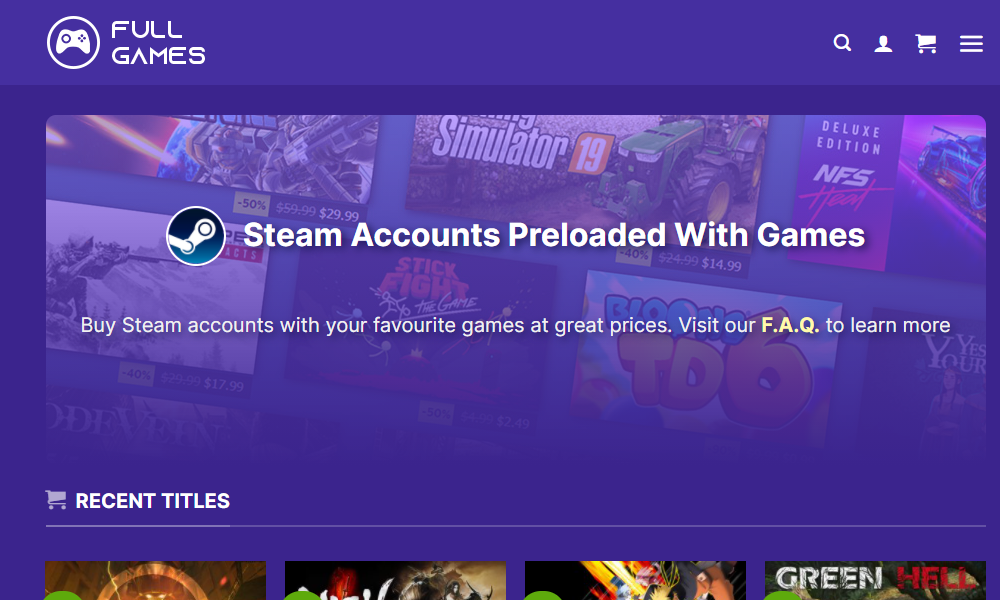View the shopping cart in header
The width and height of the screenshot is (1000, 600).
[926, 43]
